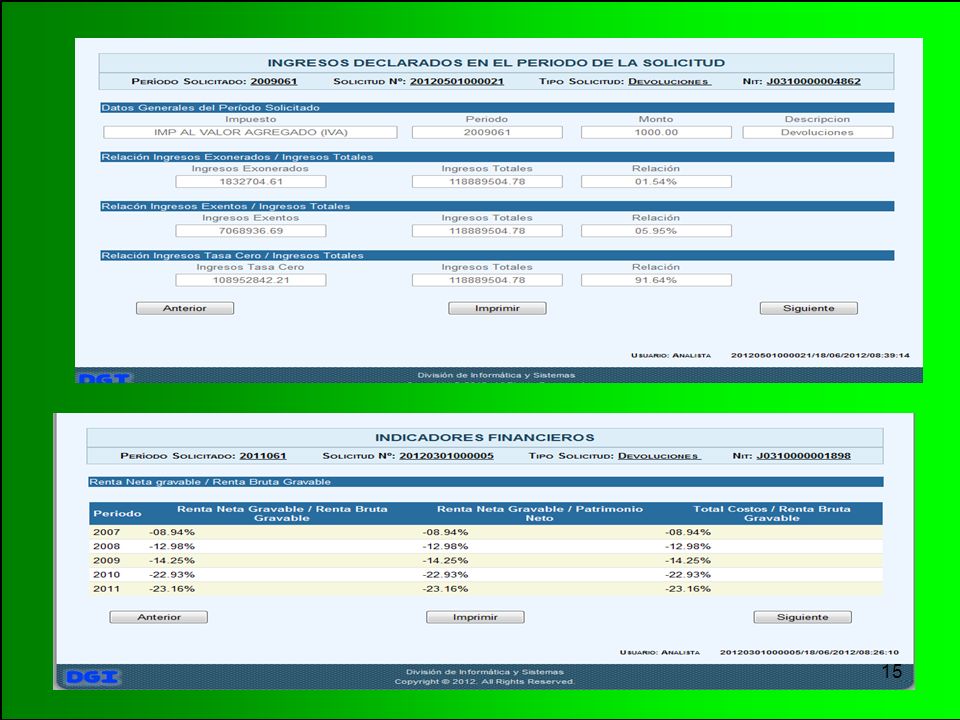Click Ingresos Totales field in Exonerados row
The height and width of the screenshot is (720, 960).
(487, 181)
